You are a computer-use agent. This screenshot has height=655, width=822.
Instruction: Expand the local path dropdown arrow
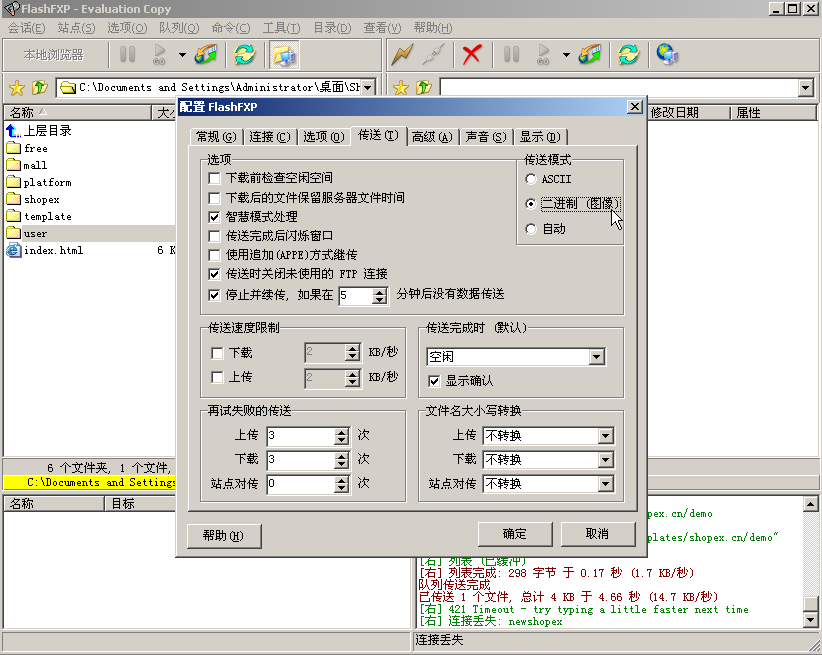tap(368, 88)
